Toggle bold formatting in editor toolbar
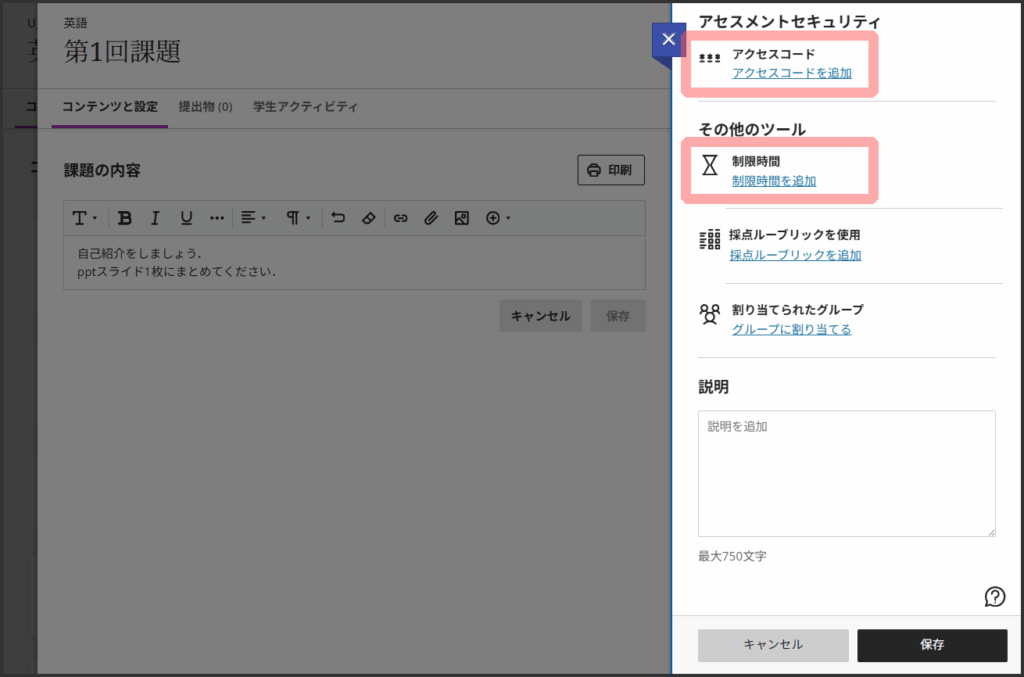 click(125, 218)
